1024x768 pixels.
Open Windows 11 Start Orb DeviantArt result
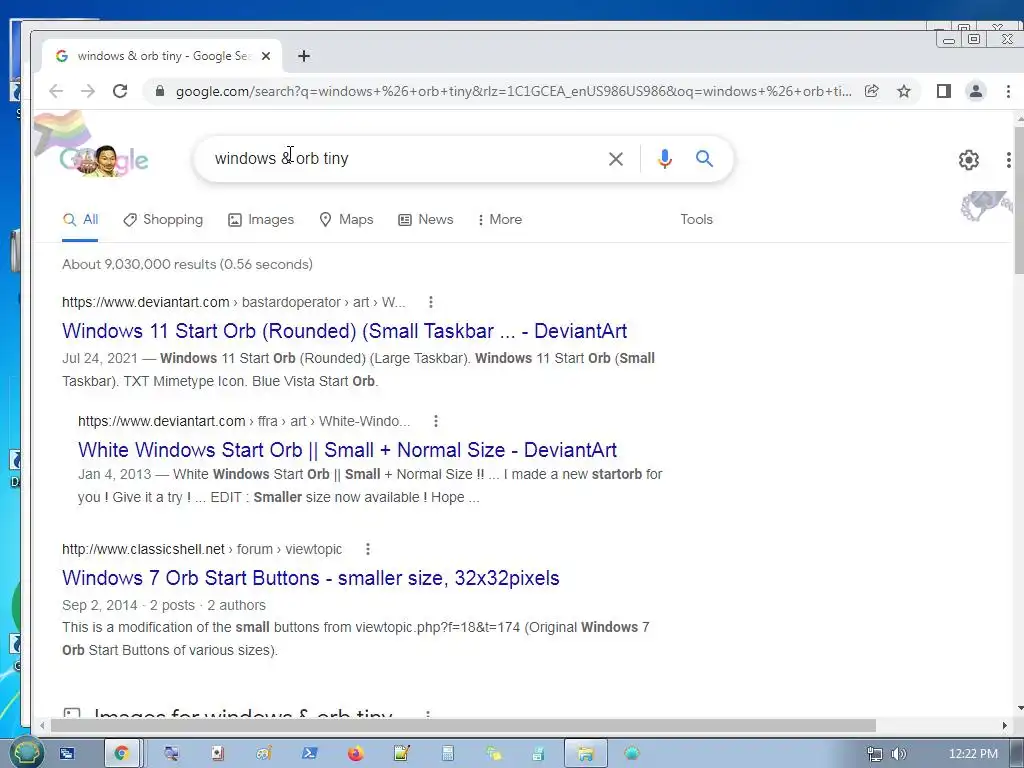point(344,331)
